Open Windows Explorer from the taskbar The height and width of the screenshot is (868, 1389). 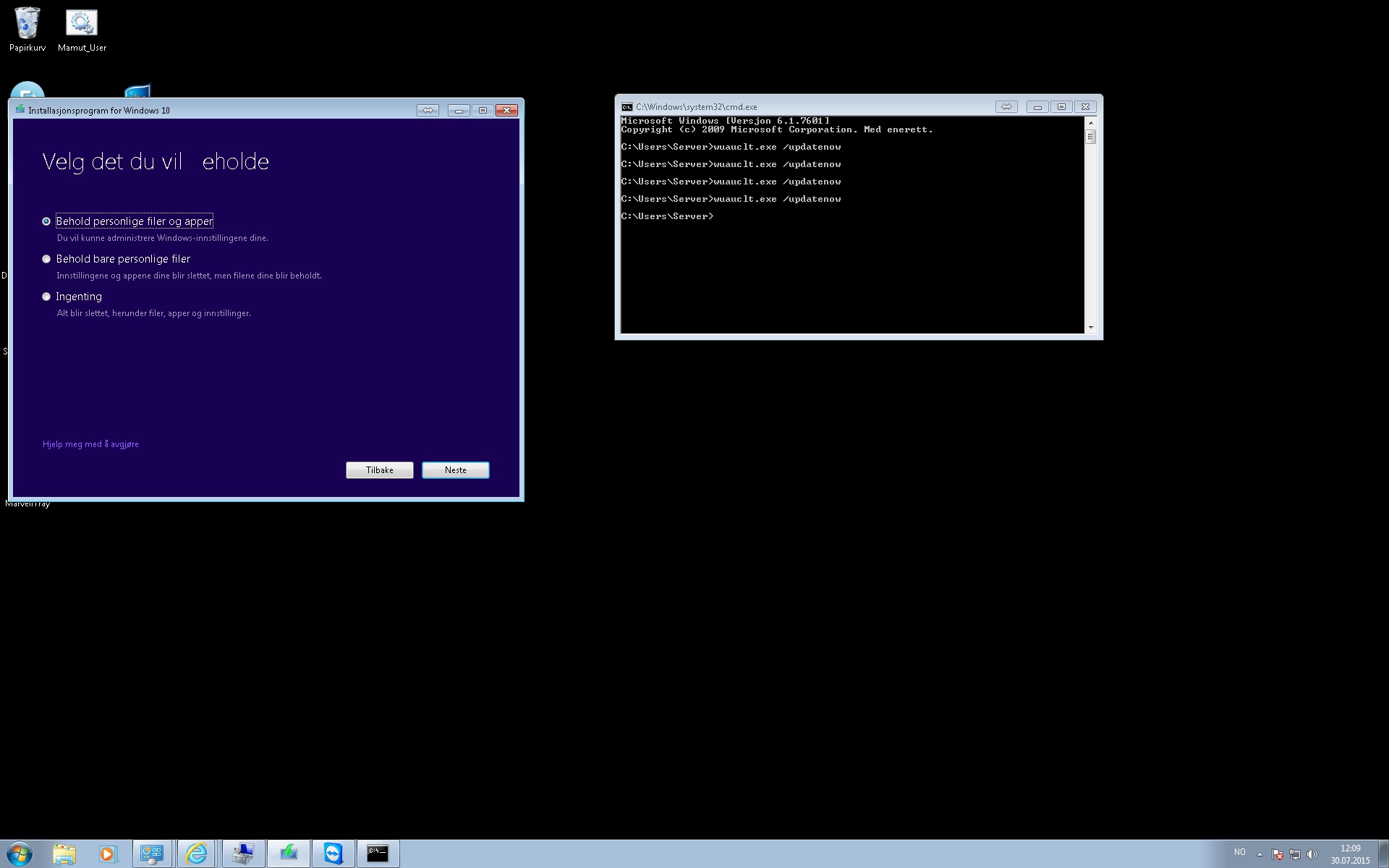[64, 854]
